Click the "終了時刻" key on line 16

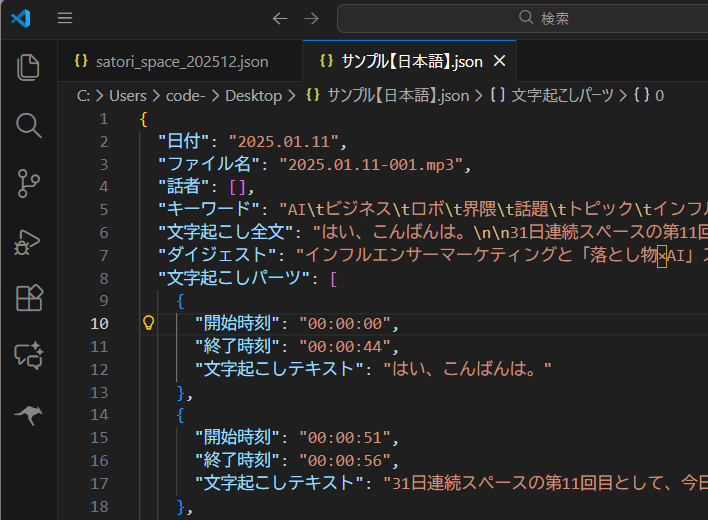point(238,460)
